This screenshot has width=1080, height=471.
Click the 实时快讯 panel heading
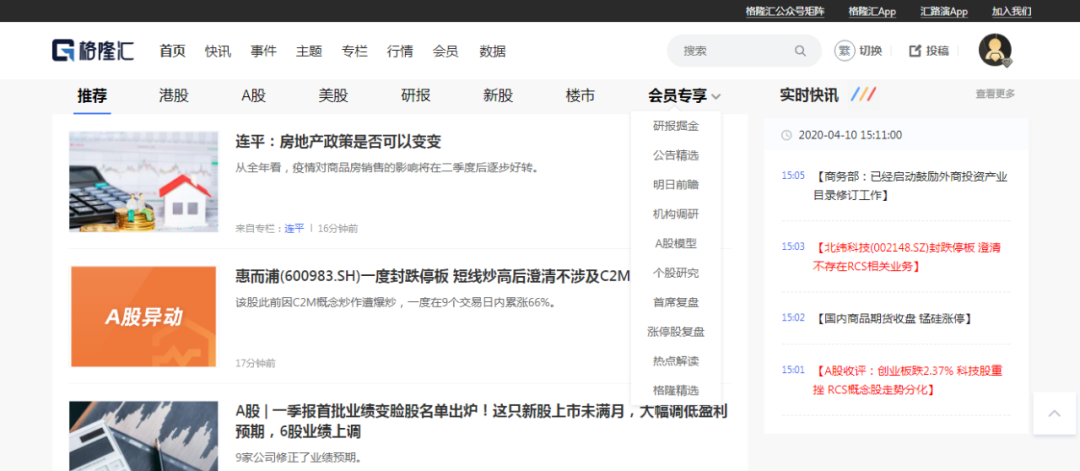point(809,95)
